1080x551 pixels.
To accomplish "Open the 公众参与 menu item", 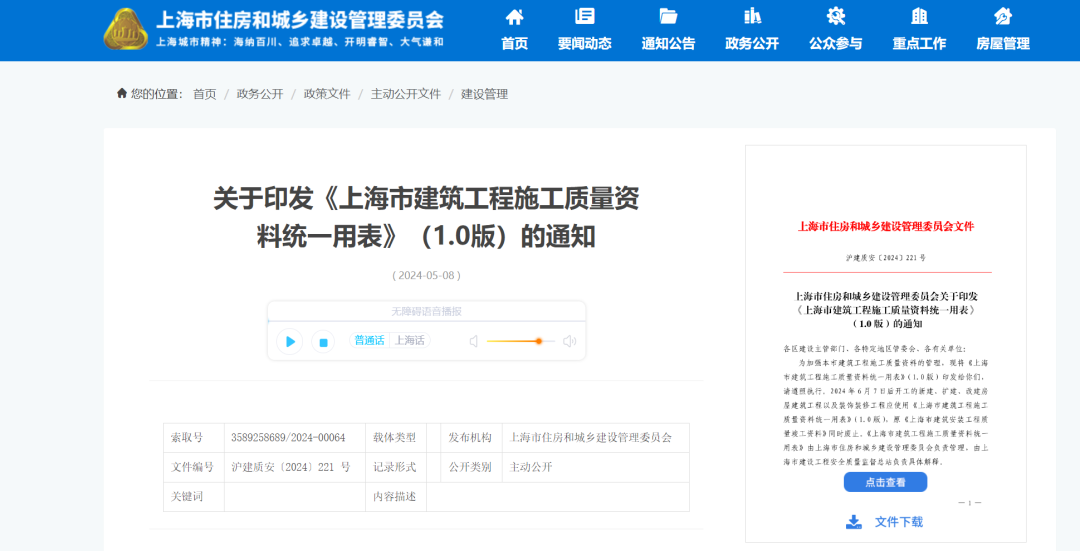I will pos(835,43).
